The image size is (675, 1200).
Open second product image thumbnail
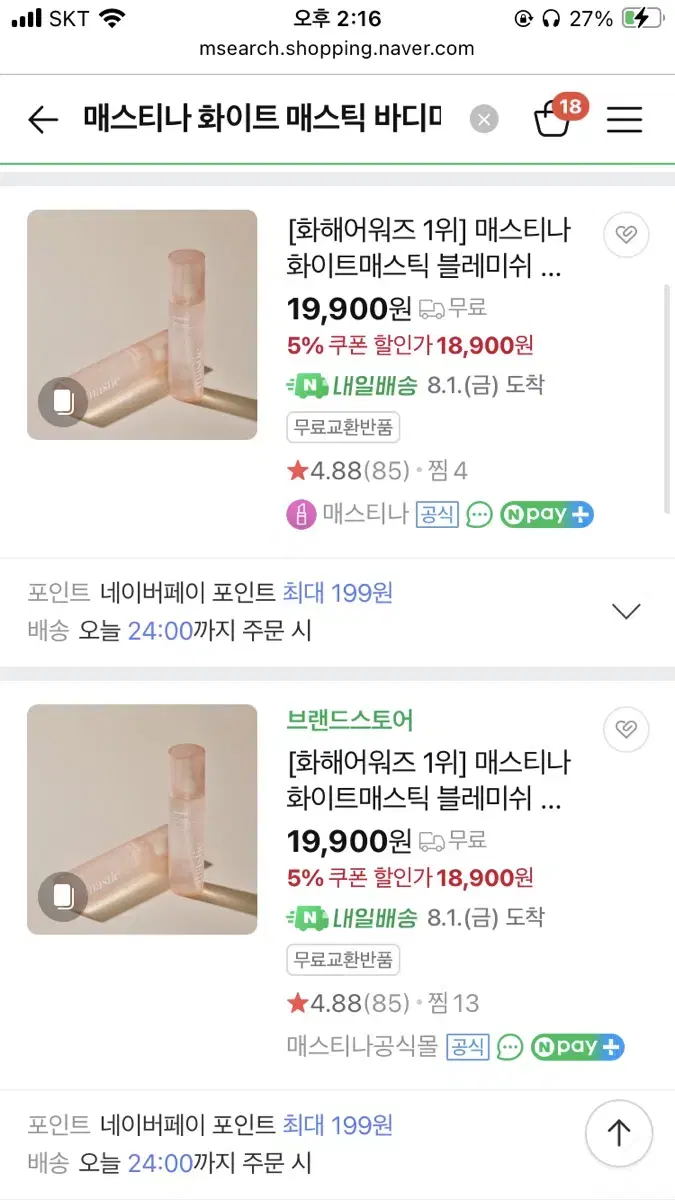tap(142, 820)
